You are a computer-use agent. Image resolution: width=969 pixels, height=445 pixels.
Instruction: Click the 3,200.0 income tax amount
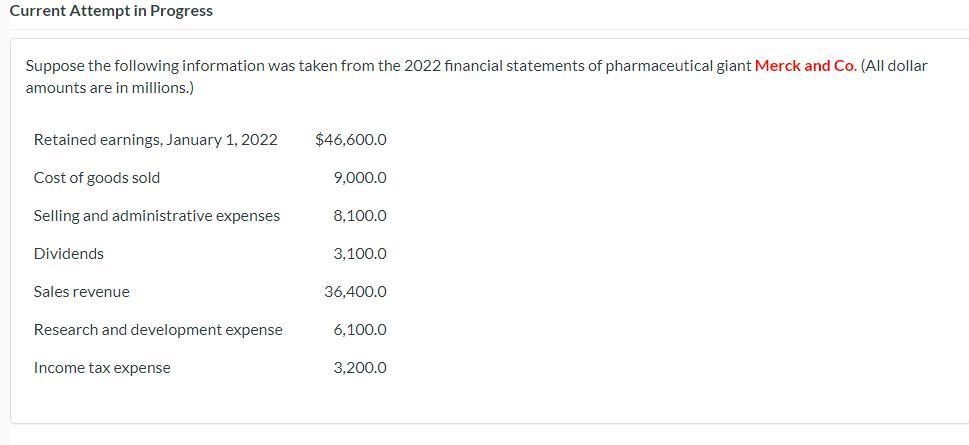(360, 368)
